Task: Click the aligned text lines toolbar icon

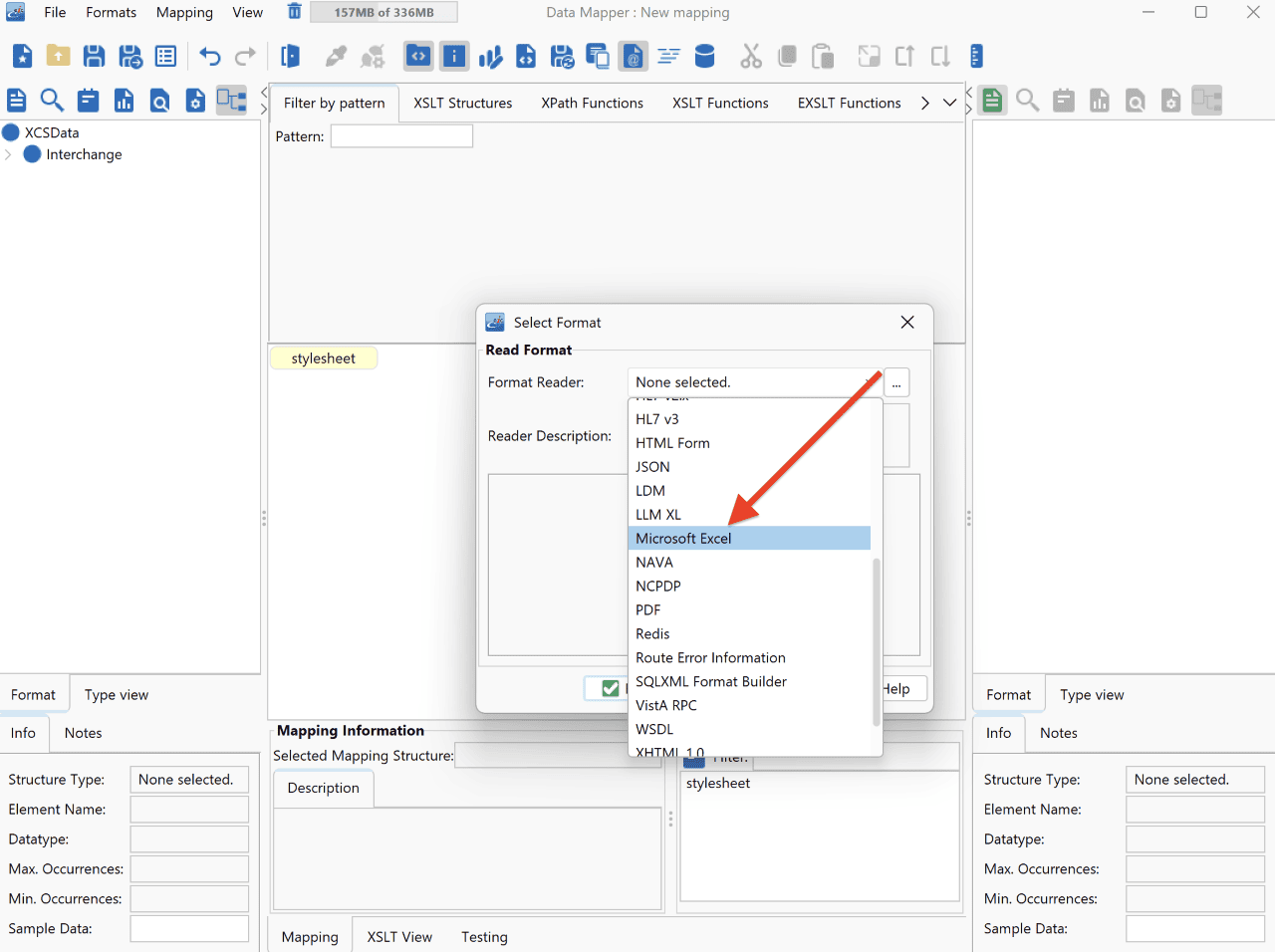Action: [668, 56]
